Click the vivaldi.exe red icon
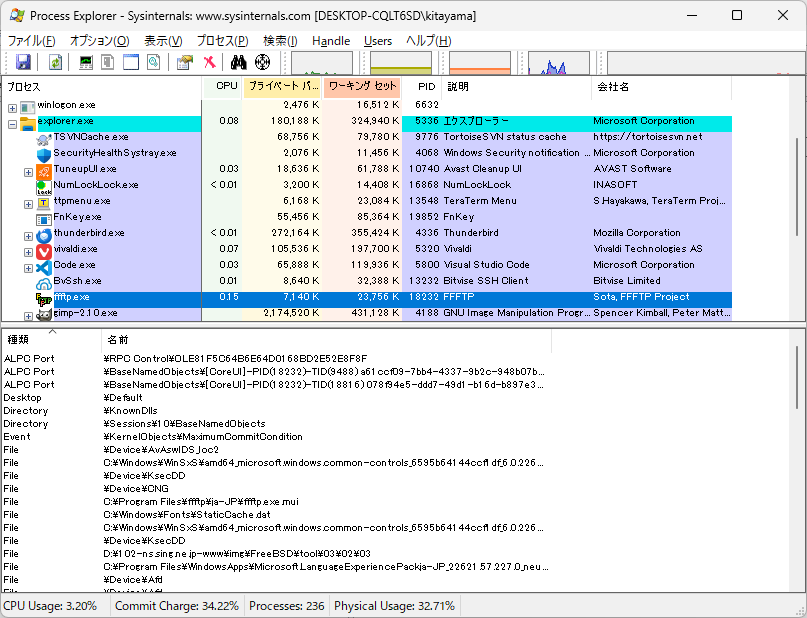 (x=44, y=251)
